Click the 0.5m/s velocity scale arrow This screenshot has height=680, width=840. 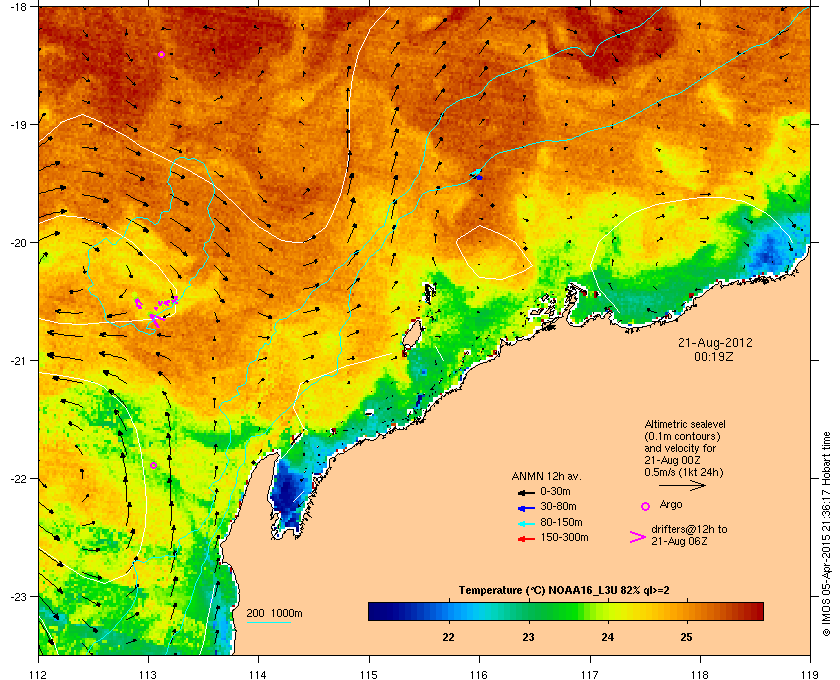(682, 486)
